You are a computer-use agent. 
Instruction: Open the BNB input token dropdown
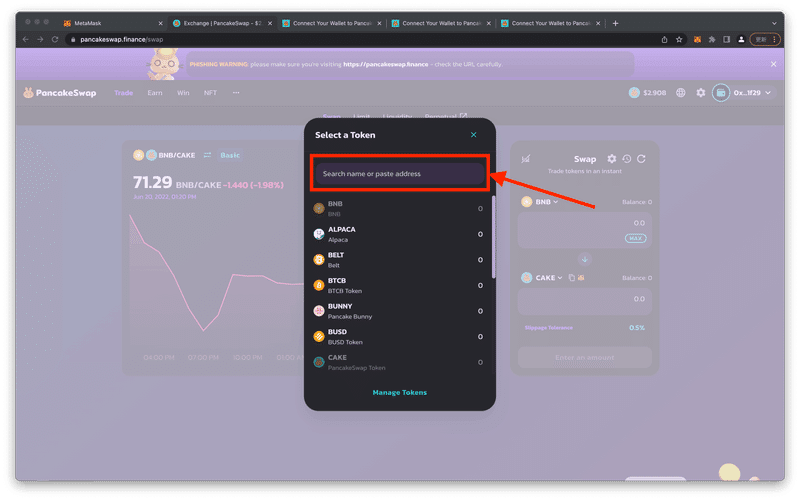pos(540,202)
